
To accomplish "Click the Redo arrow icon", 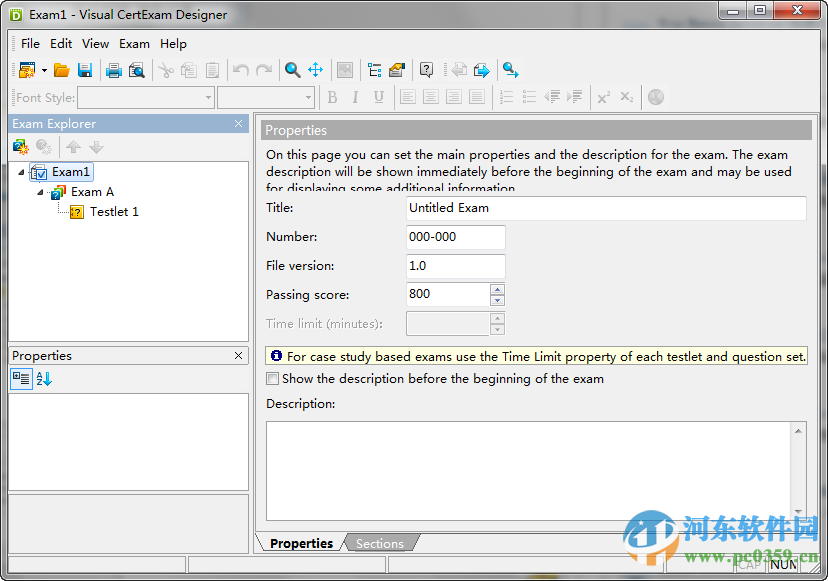I will tap(264, 70).
